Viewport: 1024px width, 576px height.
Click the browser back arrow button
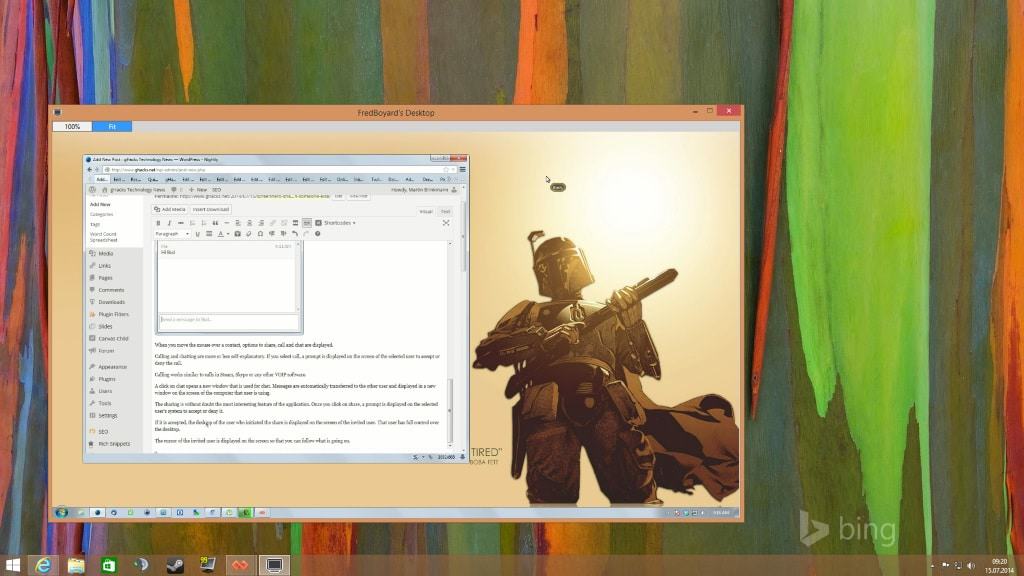click(90, 170)
